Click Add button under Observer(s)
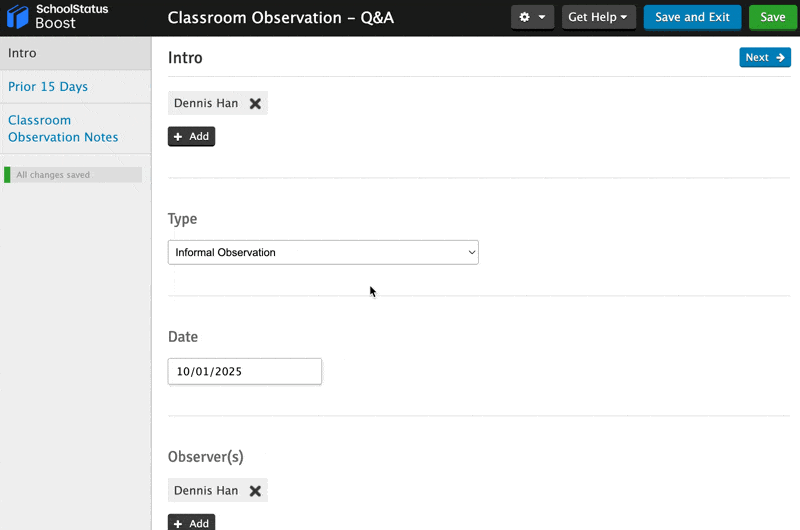 coord(191,522)
